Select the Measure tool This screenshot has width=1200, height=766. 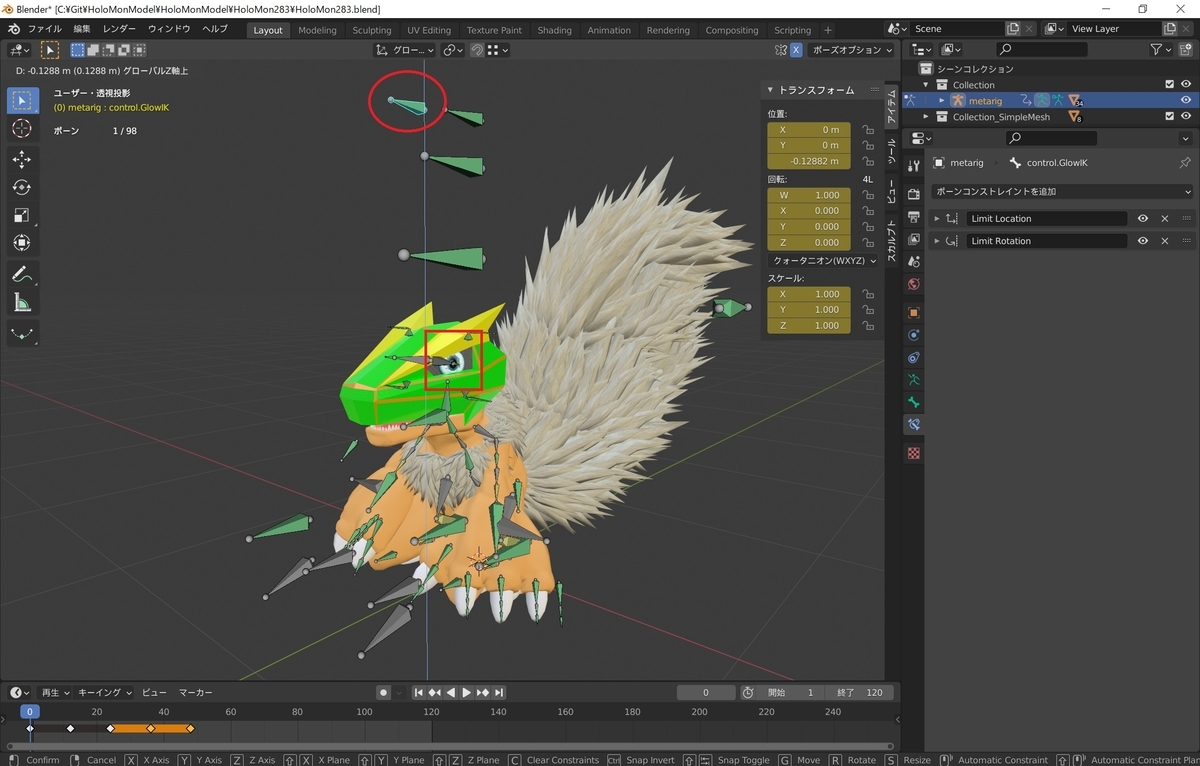[x=22, y=302]
